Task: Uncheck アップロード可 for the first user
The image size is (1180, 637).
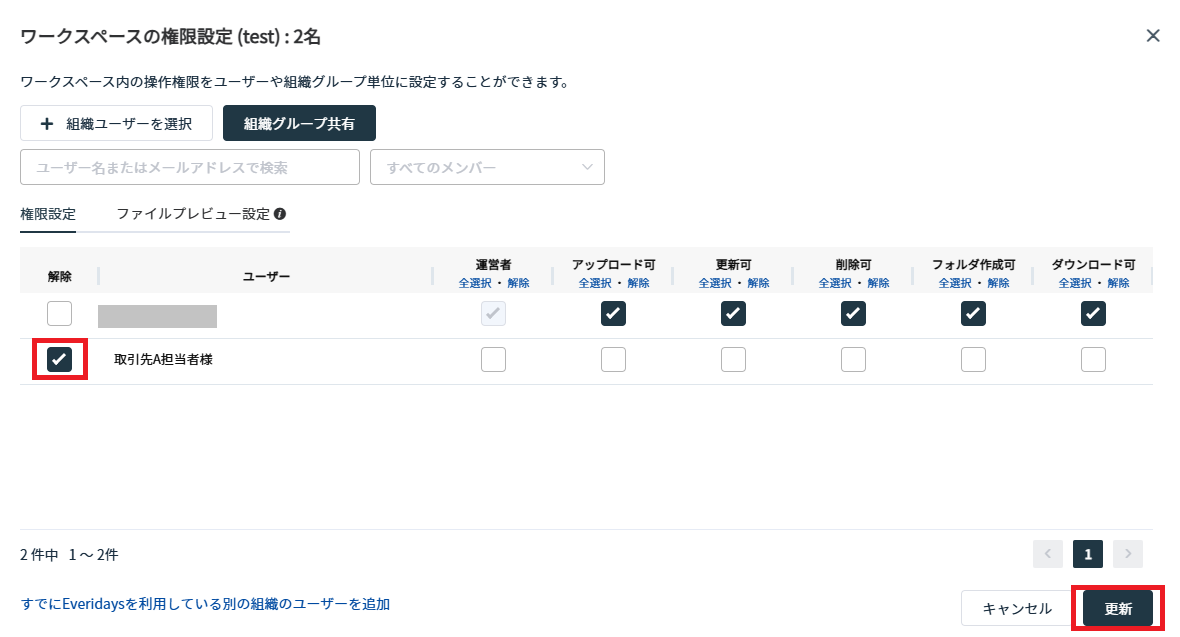Action: coord(613,313)
